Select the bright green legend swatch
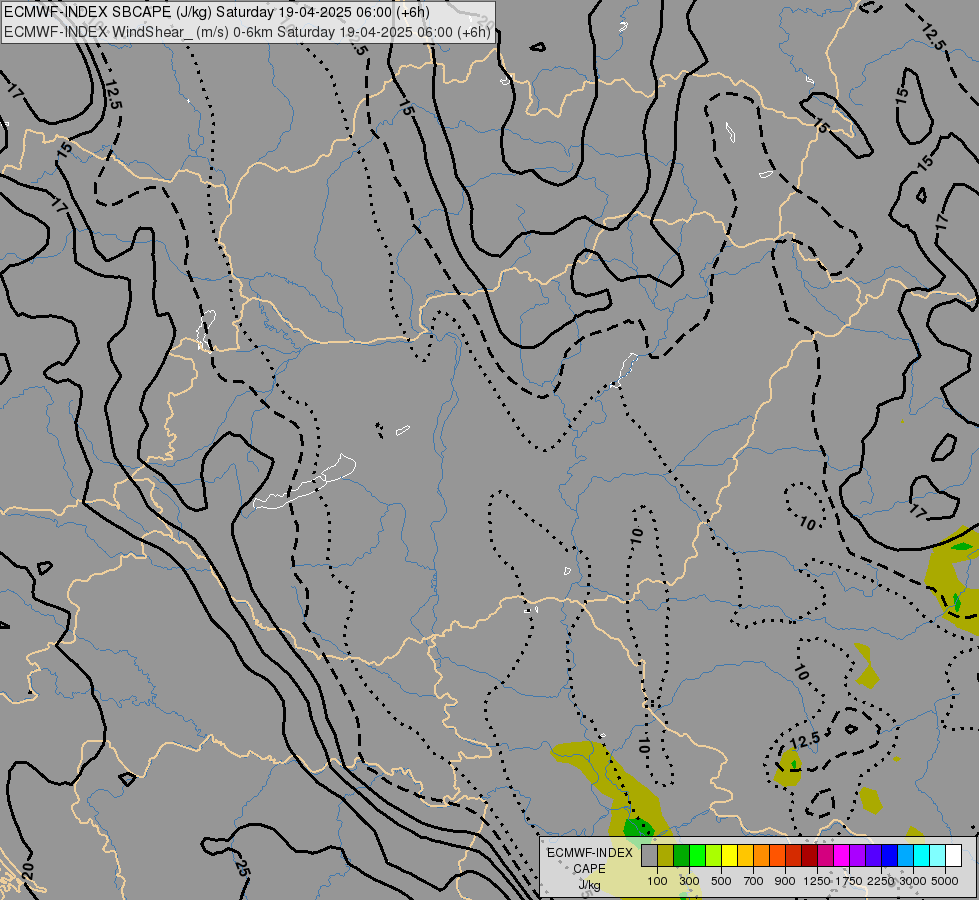The image size is (979, 900). [x=697, y=856]
